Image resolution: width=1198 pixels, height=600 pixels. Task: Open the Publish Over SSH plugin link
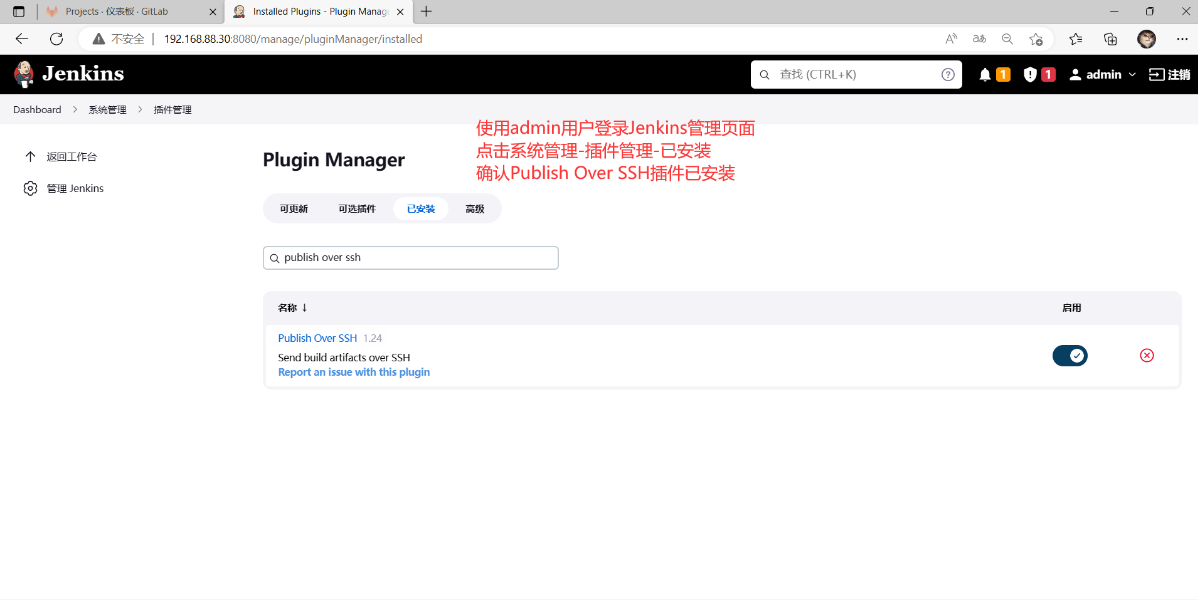pos(317,338)
